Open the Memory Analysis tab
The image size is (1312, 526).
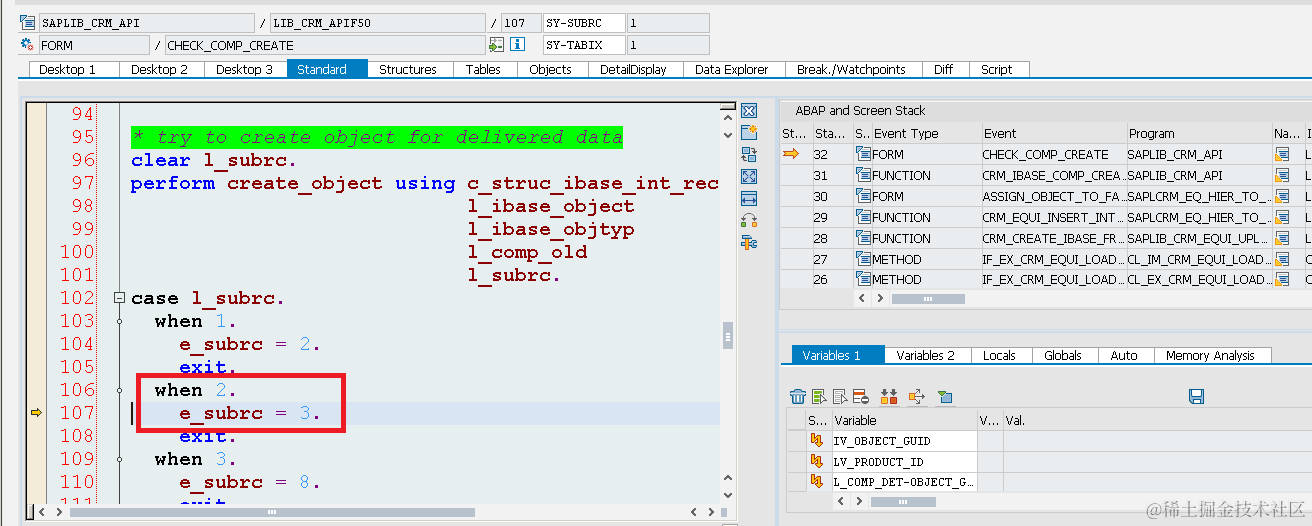coord(1210,355)
